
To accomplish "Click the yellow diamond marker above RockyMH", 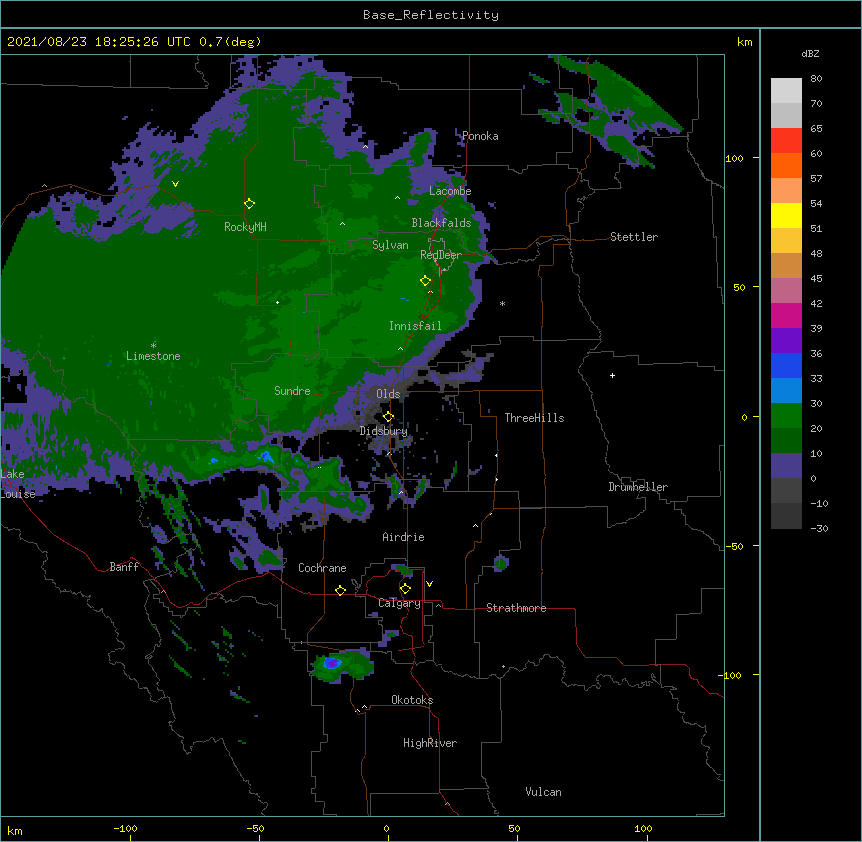I will pyautogui.click(x=249, y=204).
